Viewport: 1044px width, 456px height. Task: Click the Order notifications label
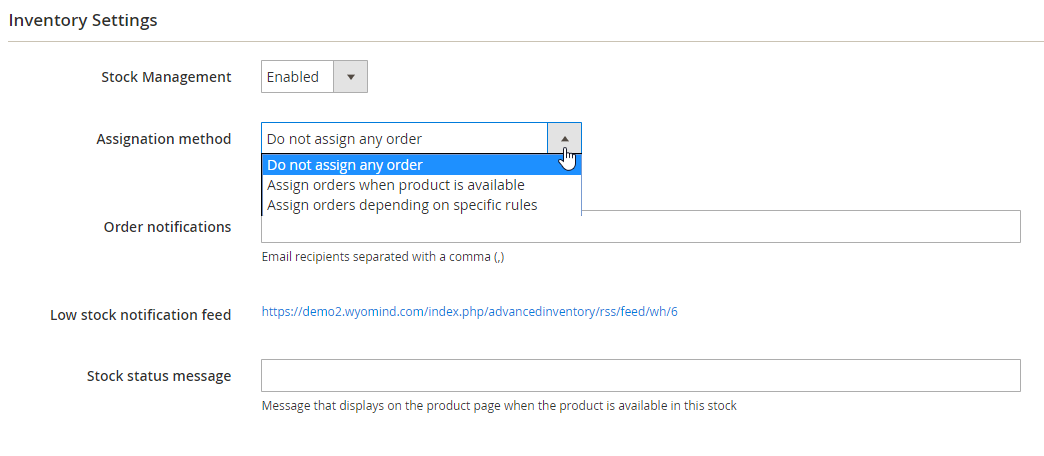tap(167, 227)
